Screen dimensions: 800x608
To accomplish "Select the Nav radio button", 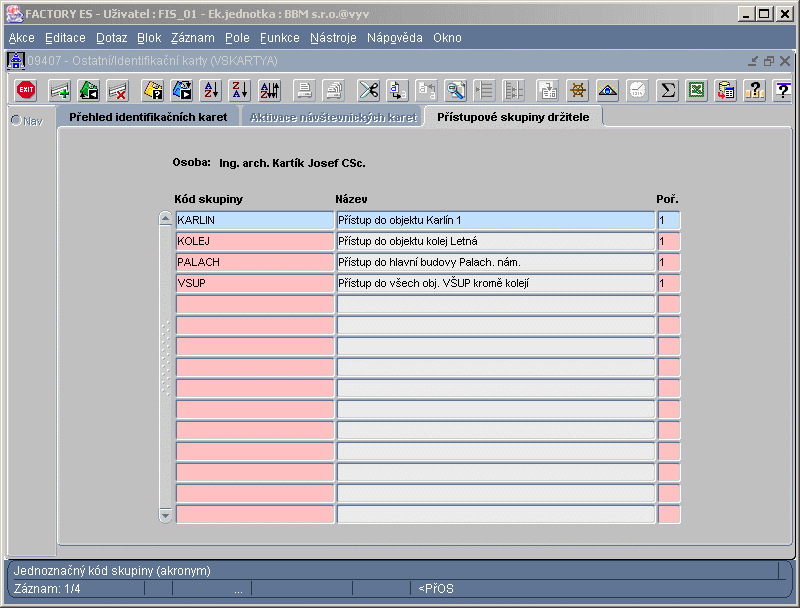I will (16, 121).
